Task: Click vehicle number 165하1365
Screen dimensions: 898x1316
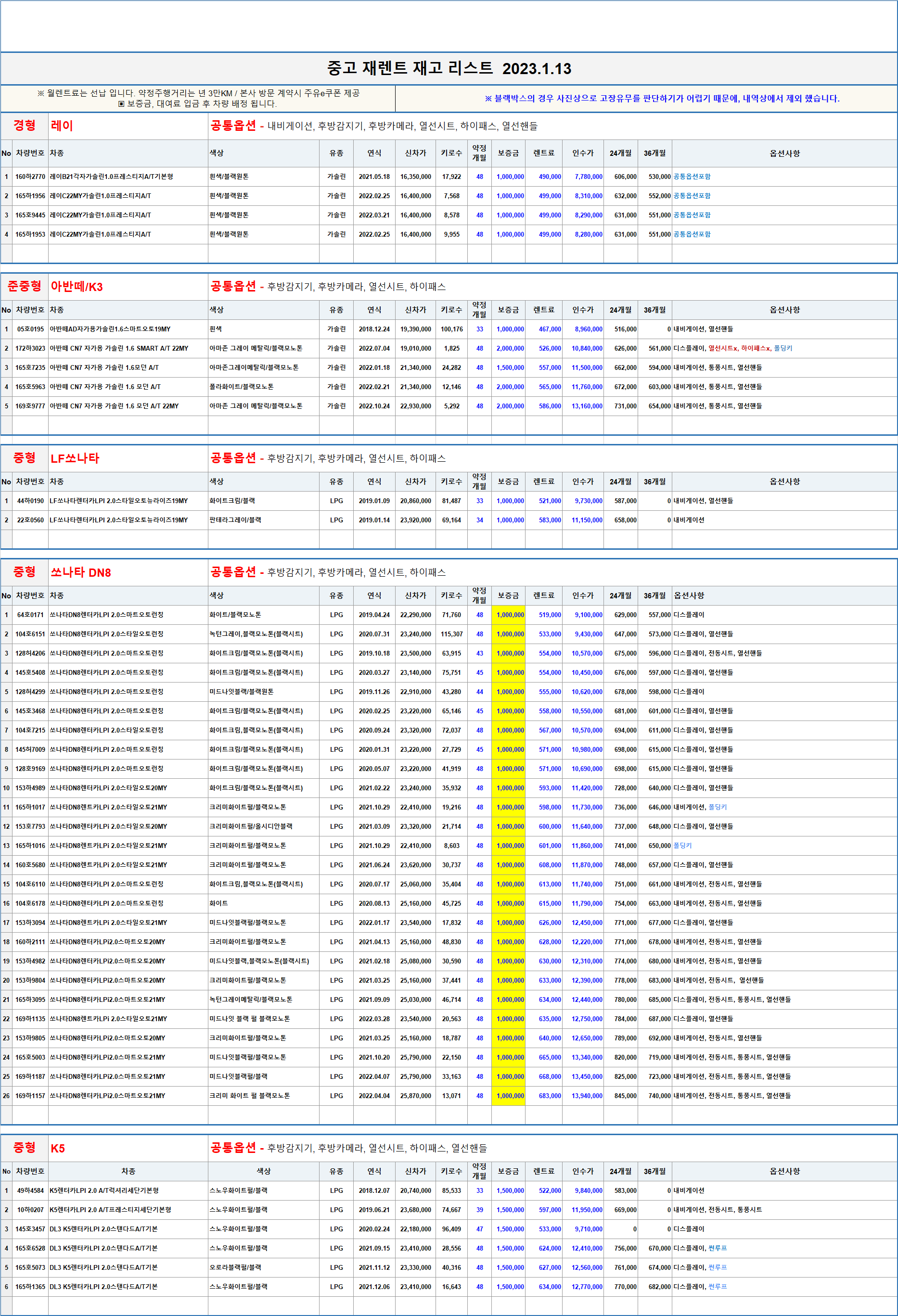Action: click(x=31, y=1287)
